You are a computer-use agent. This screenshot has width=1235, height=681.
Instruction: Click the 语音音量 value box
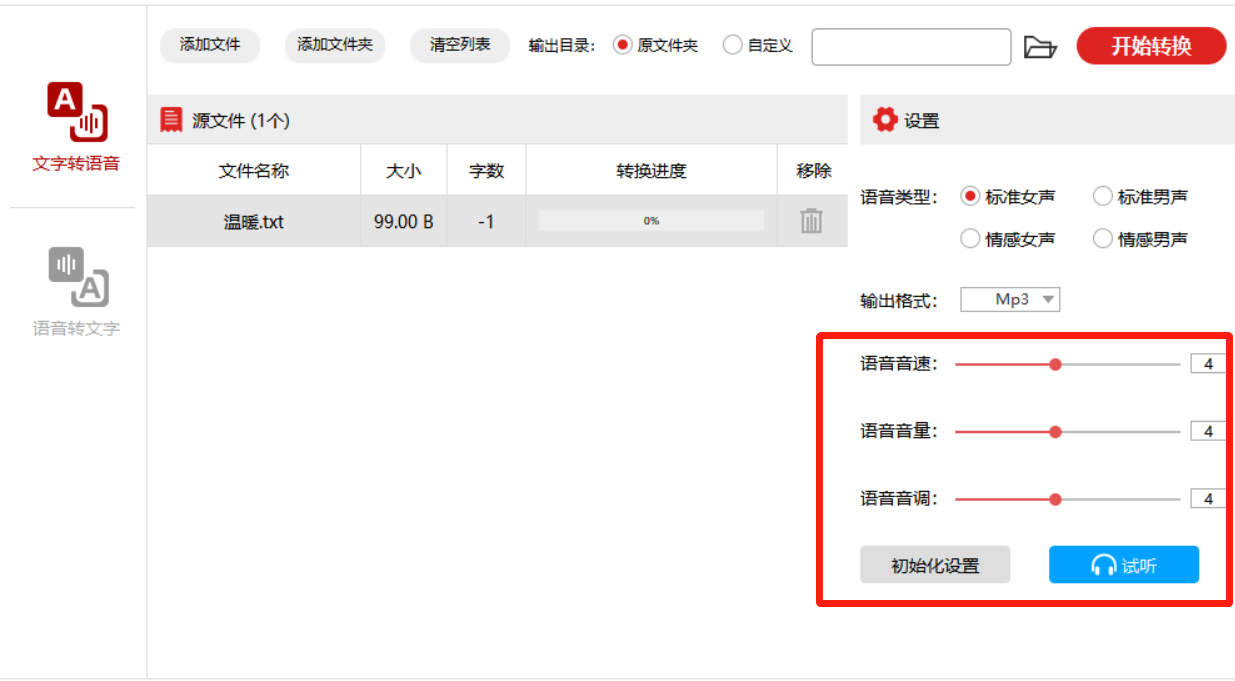[1208, 432]
